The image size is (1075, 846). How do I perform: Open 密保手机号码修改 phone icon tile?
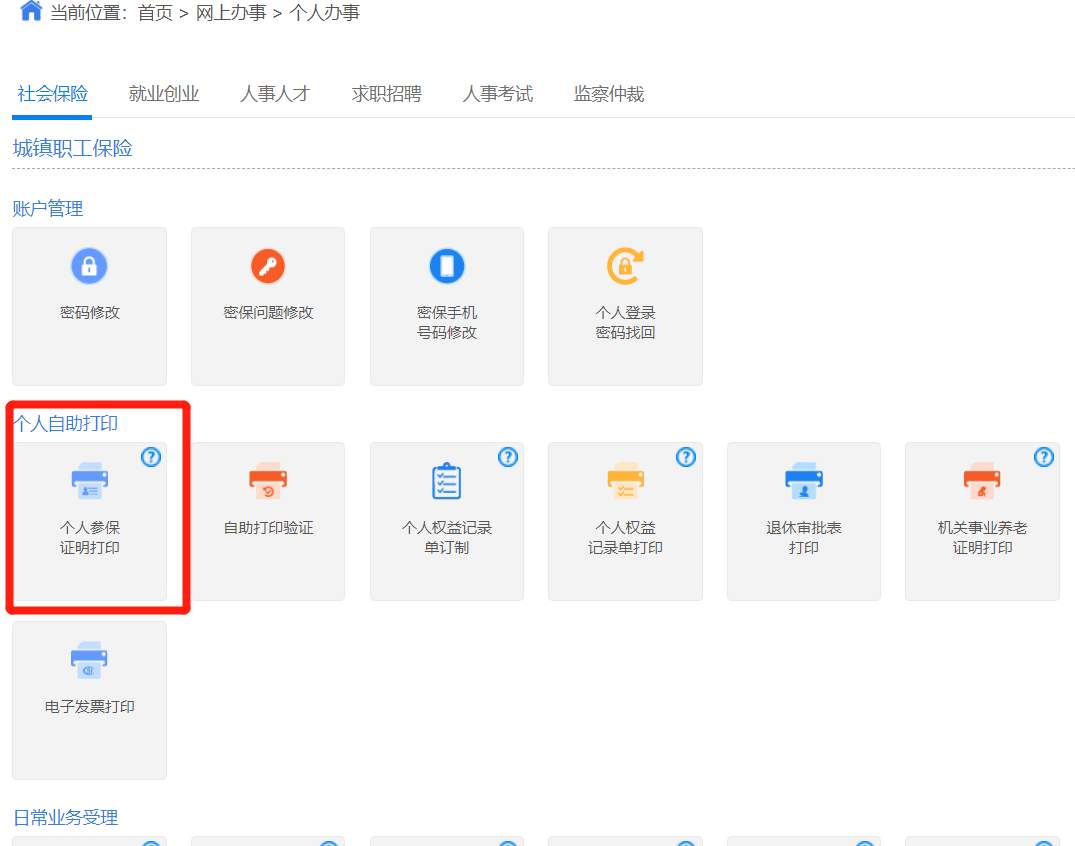[447, 267]
